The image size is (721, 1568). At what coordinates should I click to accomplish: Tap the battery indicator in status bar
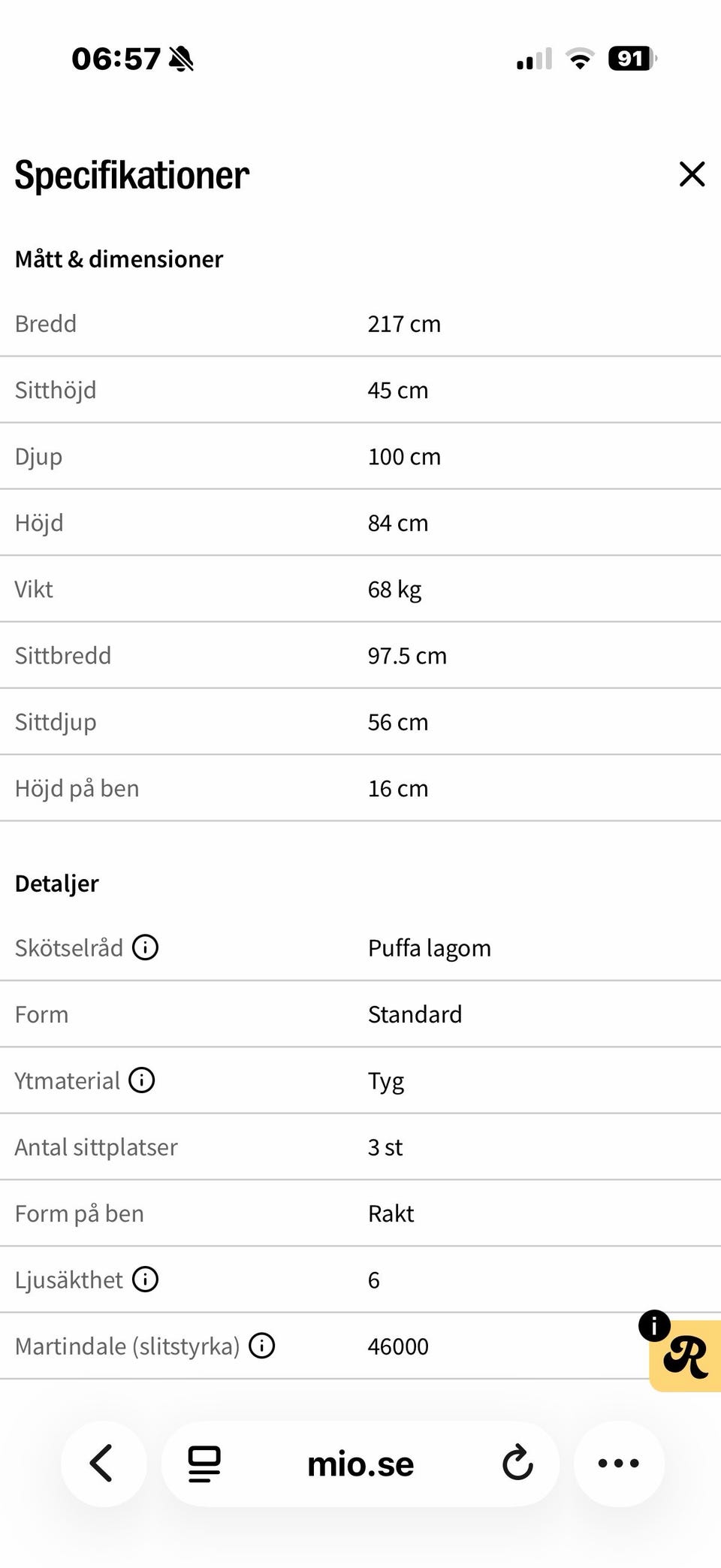point(632,59)
